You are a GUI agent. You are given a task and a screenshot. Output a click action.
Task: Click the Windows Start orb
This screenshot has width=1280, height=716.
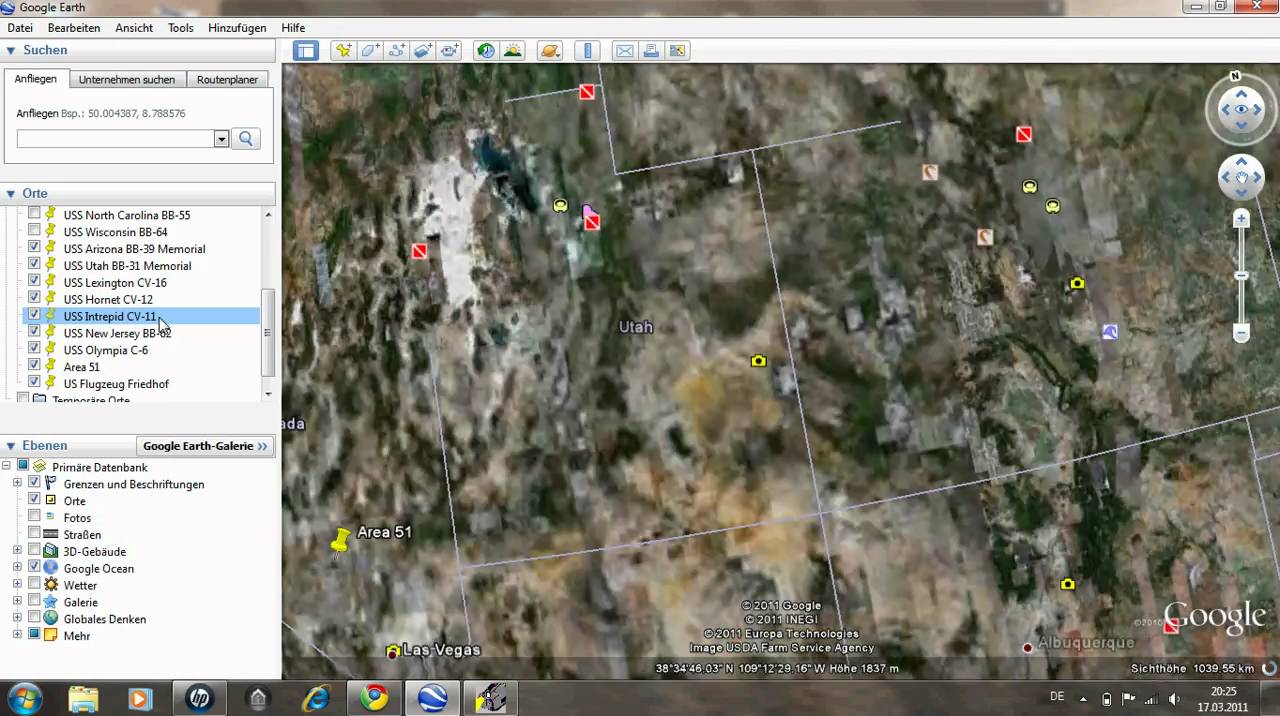(x=24, y=697)
